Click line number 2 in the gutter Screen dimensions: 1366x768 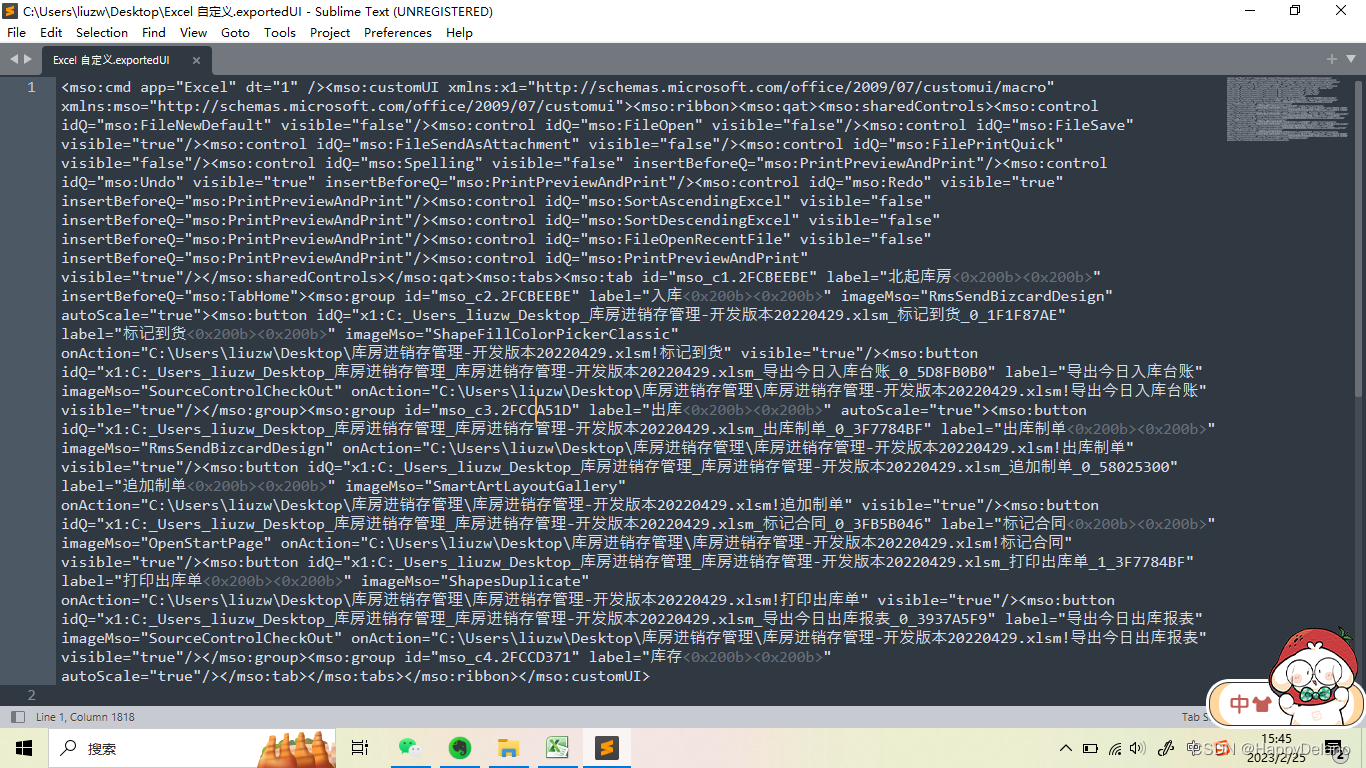[x=31, y=695]
